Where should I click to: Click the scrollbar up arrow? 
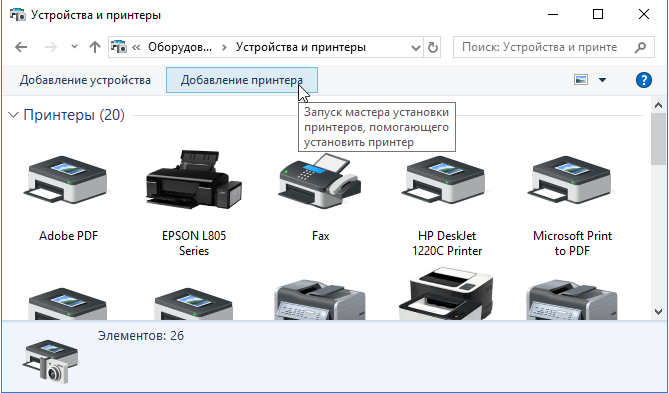click(x=658, y=105)
